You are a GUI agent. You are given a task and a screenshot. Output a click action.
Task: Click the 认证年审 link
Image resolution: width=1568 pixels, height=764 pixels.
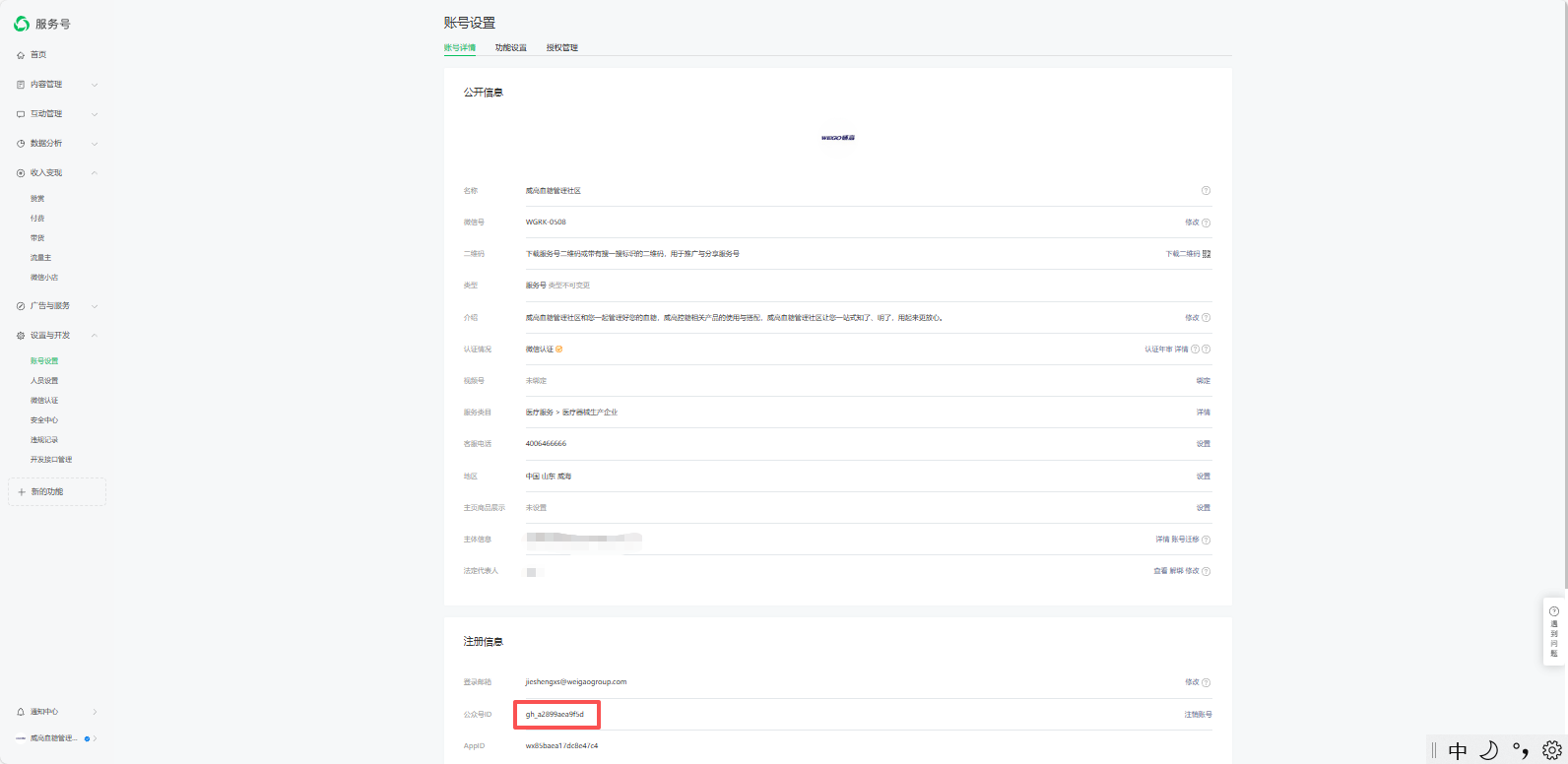[x=1158, y=350]
